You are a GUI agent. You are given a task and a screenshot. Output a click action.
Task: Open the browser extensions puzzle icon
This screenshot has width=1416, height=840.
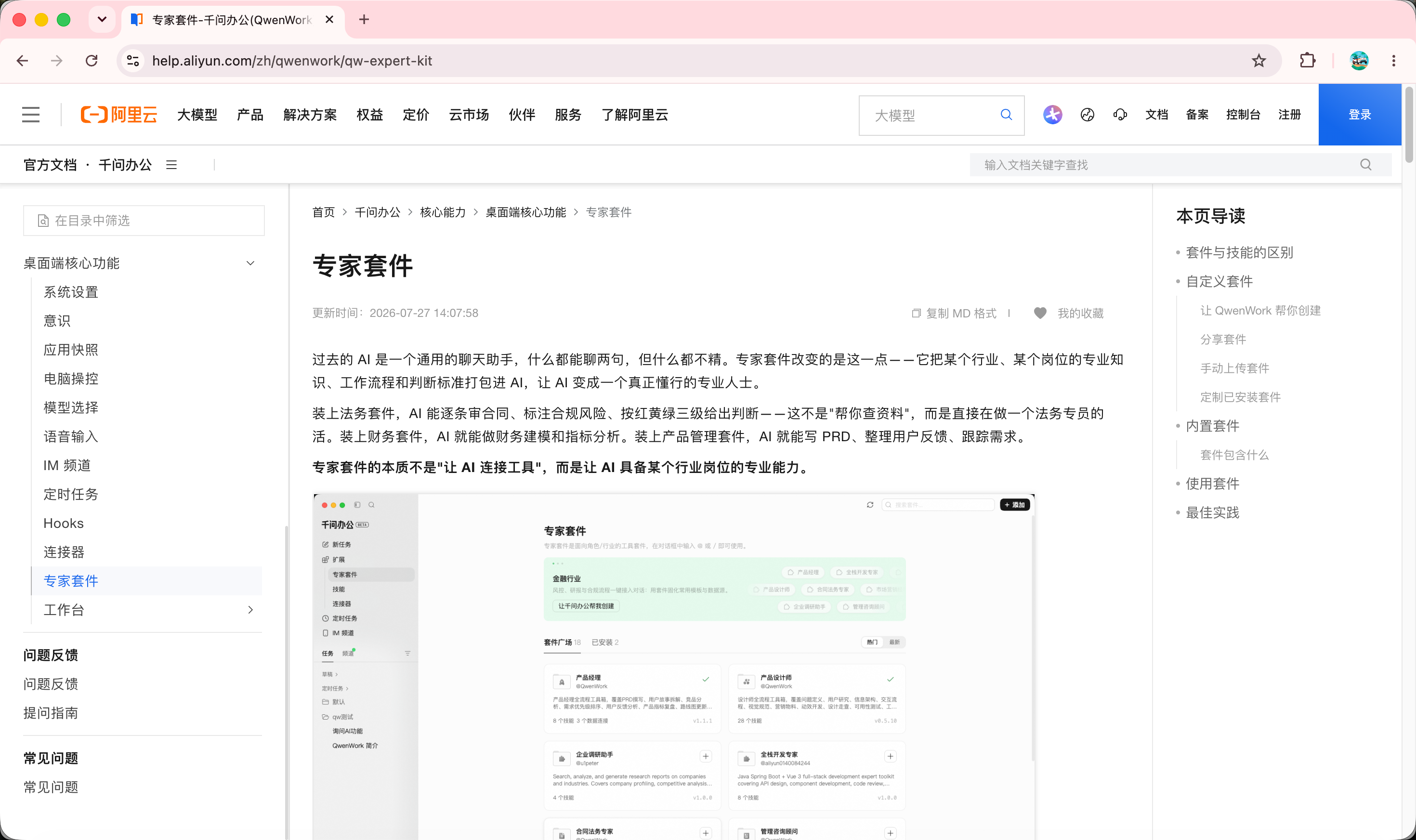tap(1307, 61)
